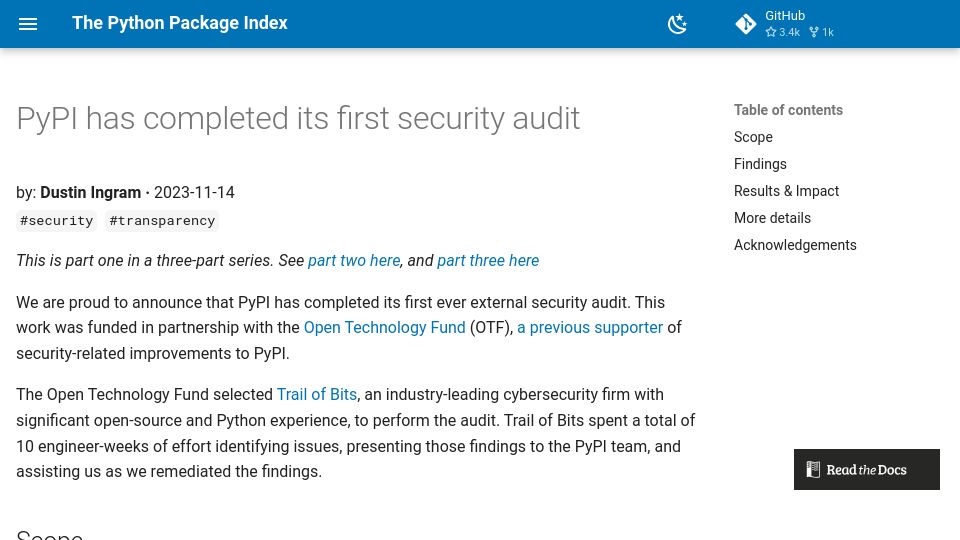This screenshot has height=540, width=960.
Task: Go to Results & Impact section
Action: (786, 191)
